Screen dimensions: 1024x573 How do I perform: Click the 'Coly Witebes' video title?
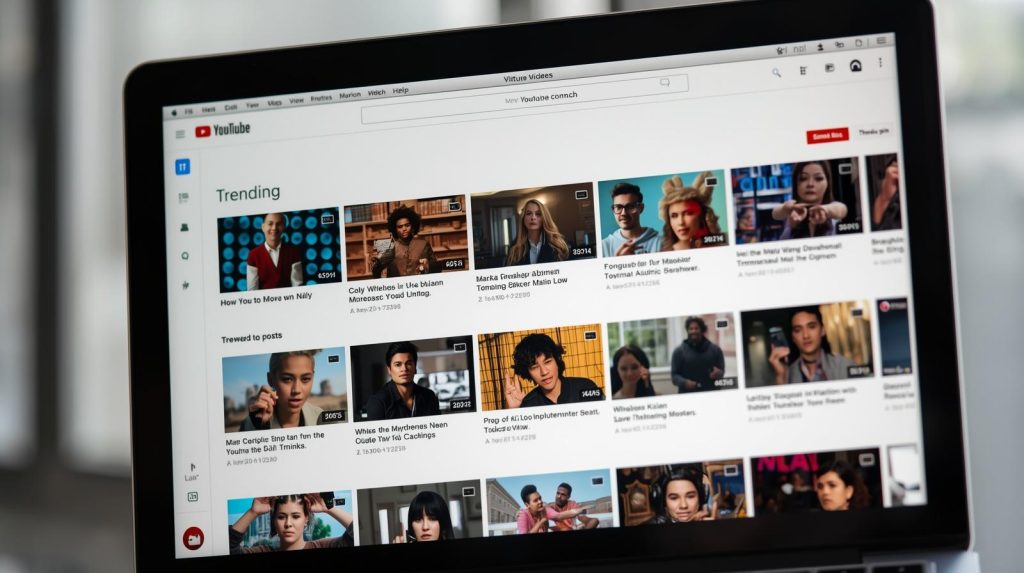(396, 291)
